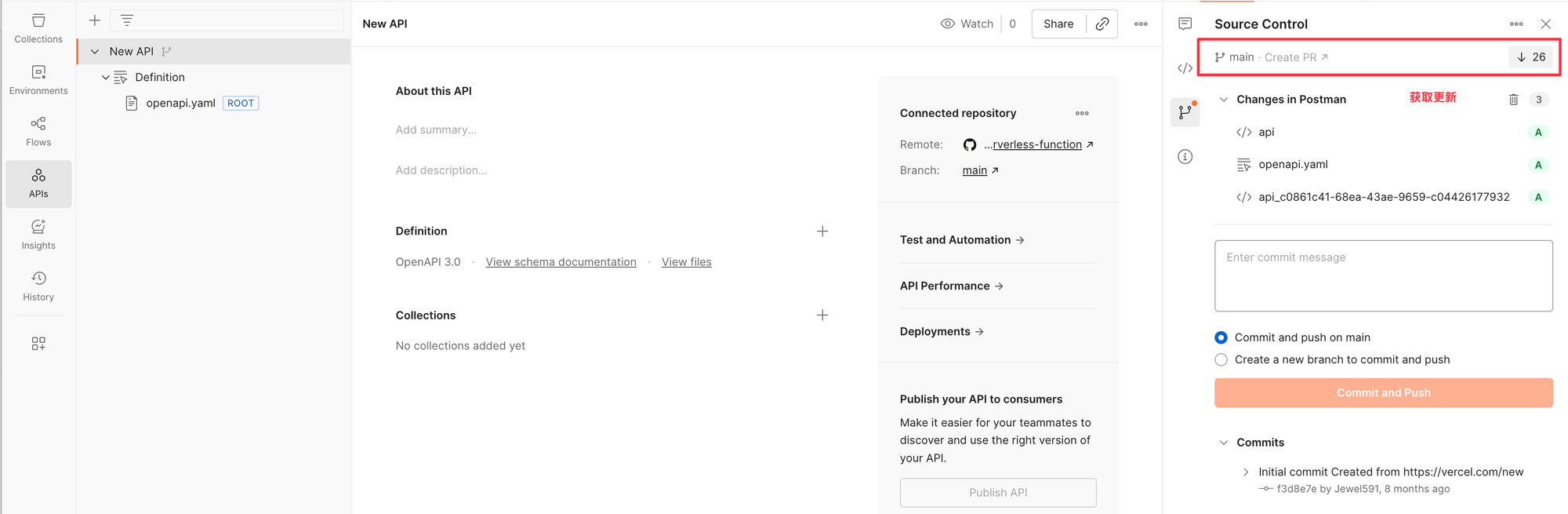The image size is (1568, 514).
Task: Click the Commit and Push button
Action: (x=1383, y=392)
